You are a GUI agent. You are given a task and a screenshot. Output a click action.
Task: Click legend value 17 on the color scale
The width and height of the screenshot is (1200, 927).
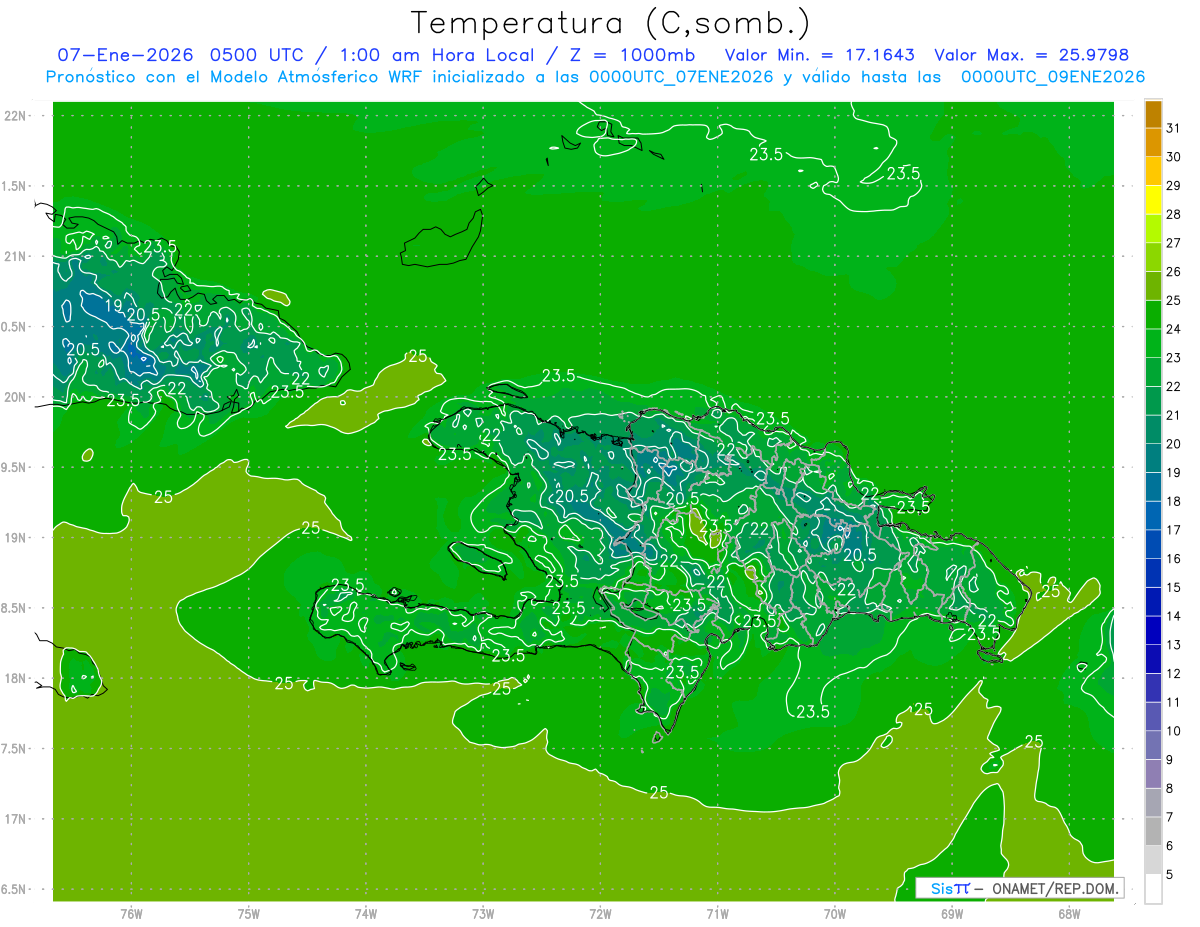tap(1173, 530)
